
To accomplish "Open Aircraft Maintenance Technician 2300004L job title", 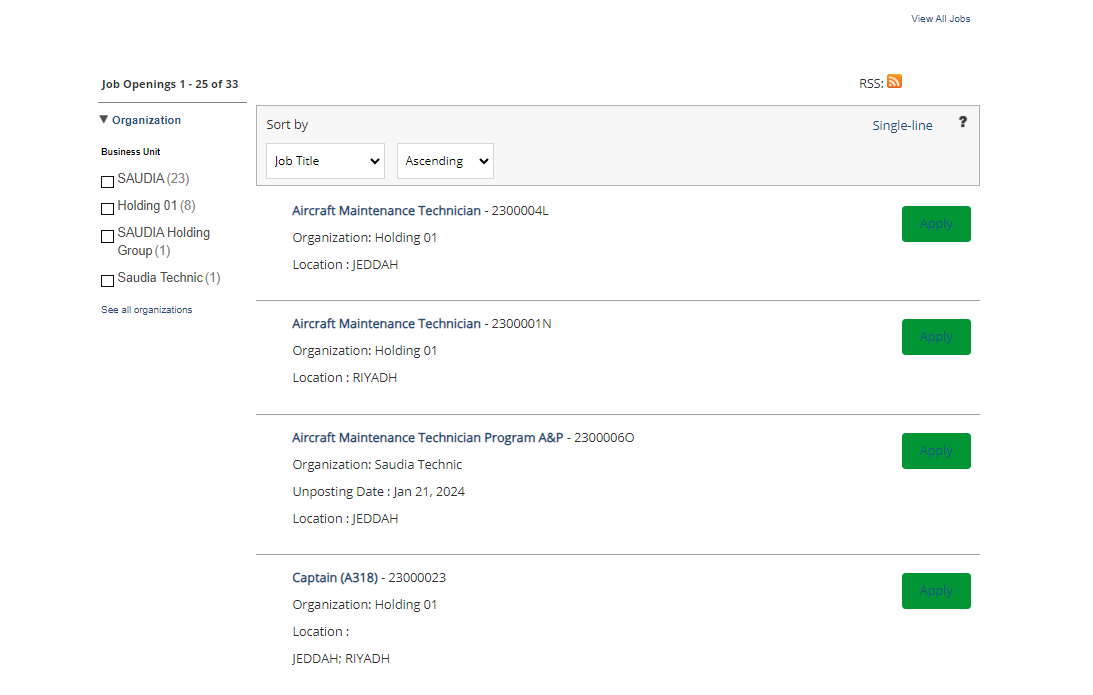I will 386,211.
